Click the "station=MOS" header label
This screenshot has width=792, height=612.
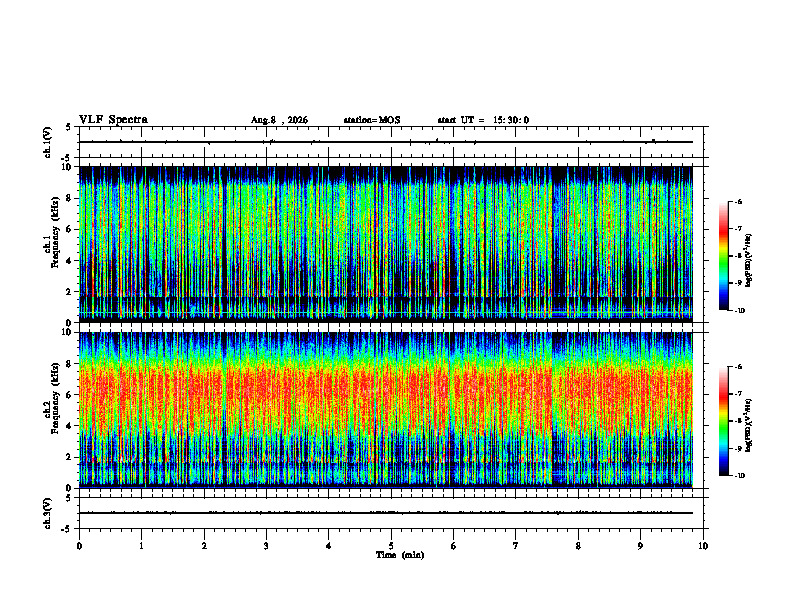pyautogui.click(x=372, y=120)
